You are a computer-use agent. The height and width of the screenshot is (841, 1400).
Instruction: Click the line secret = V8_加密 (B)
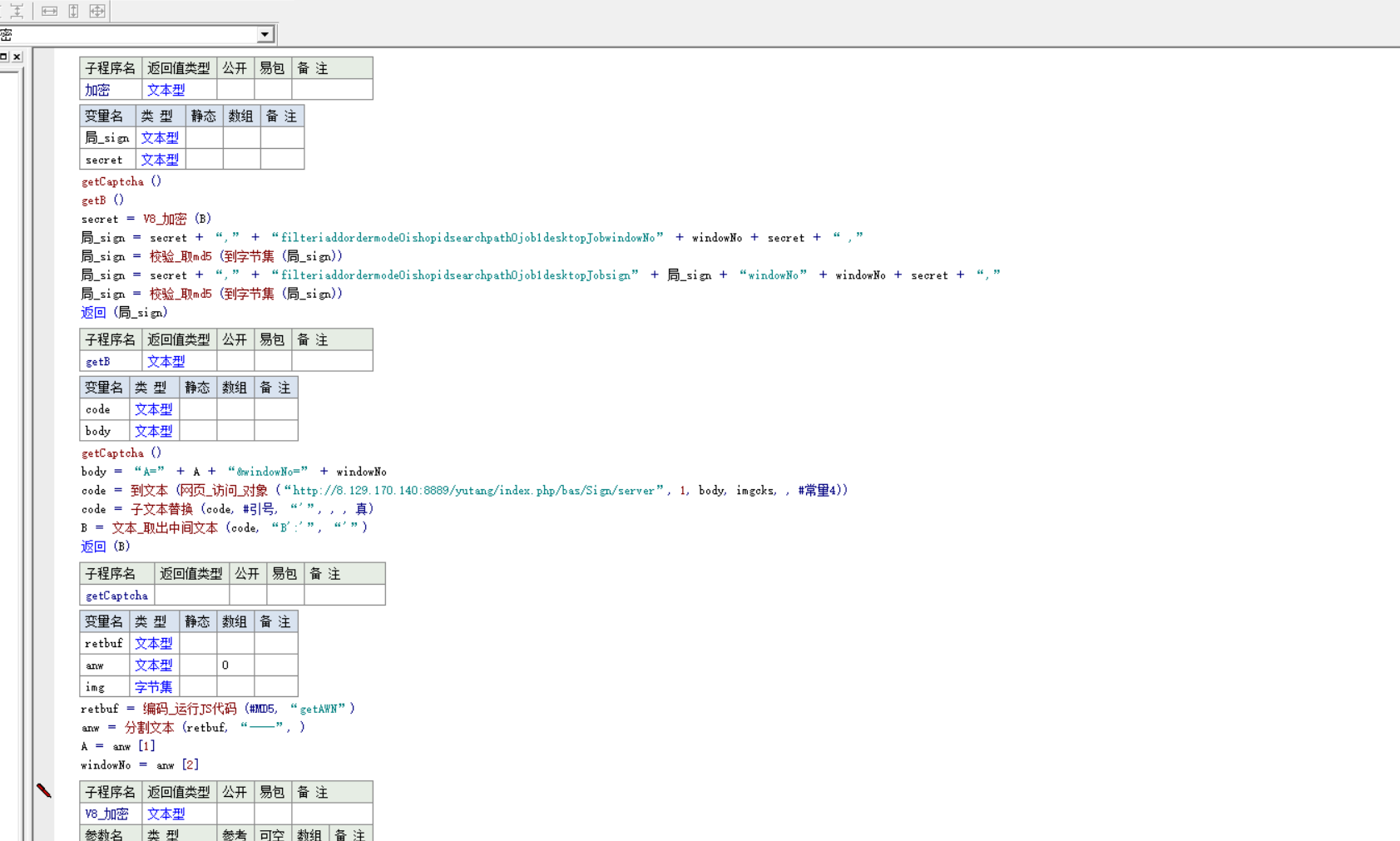pyautogui.click(x=146, y=219)
